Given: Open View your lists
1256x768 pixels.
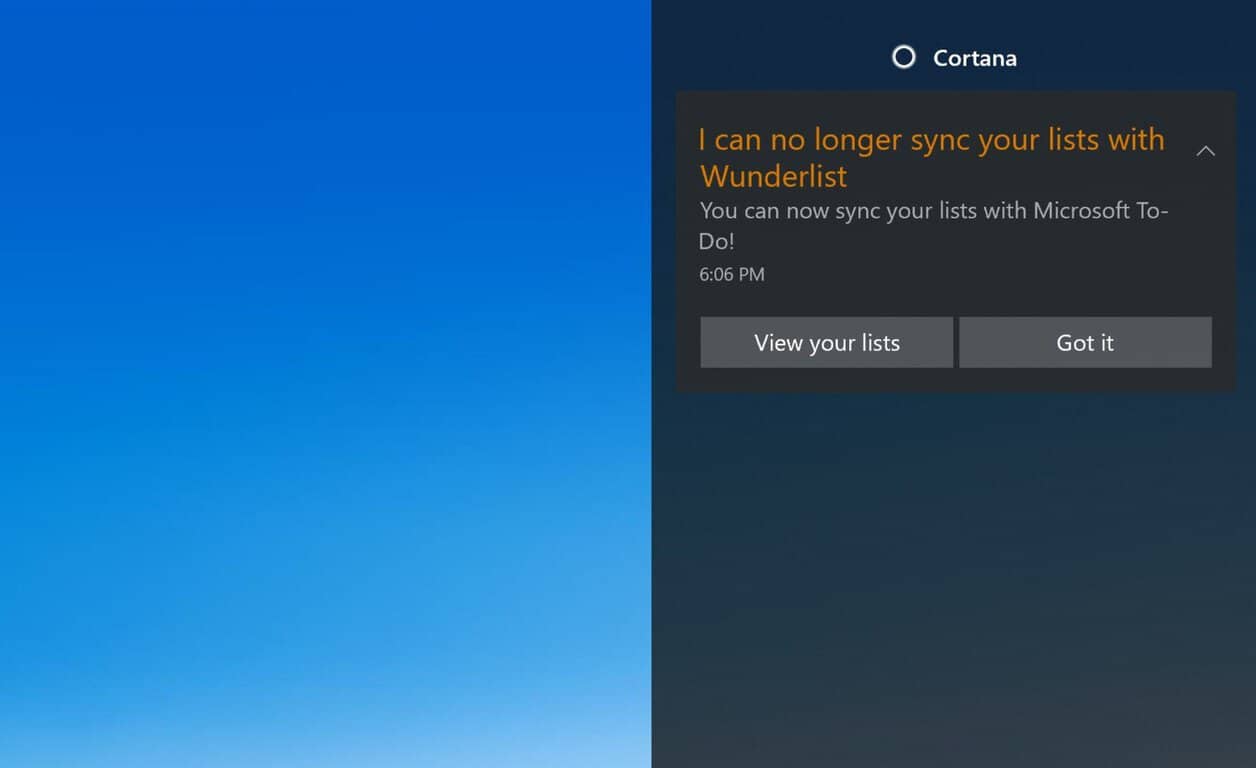Looking at the screenshot, I should [826, 343].
